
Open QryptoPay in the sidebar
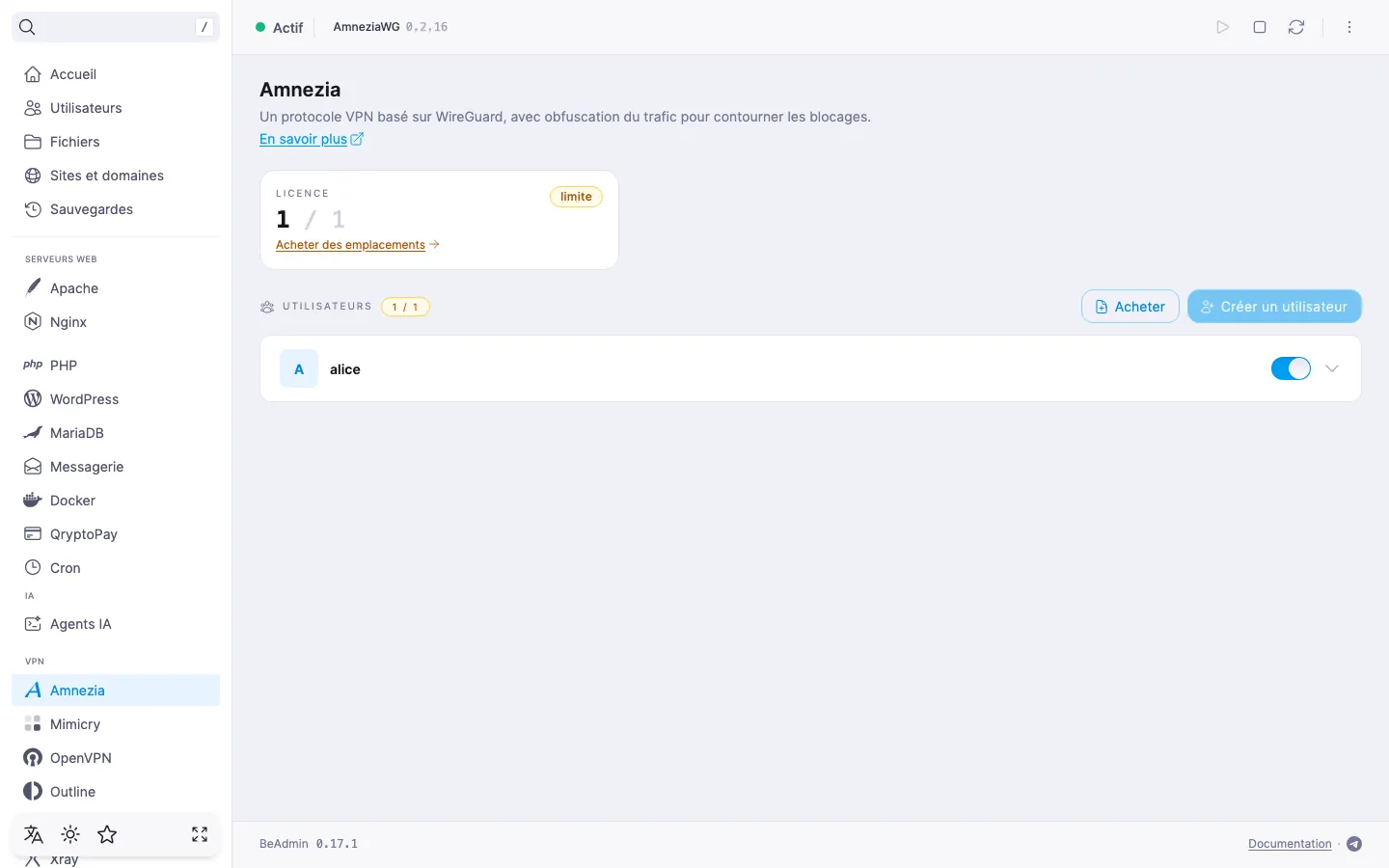pos(116,534)
